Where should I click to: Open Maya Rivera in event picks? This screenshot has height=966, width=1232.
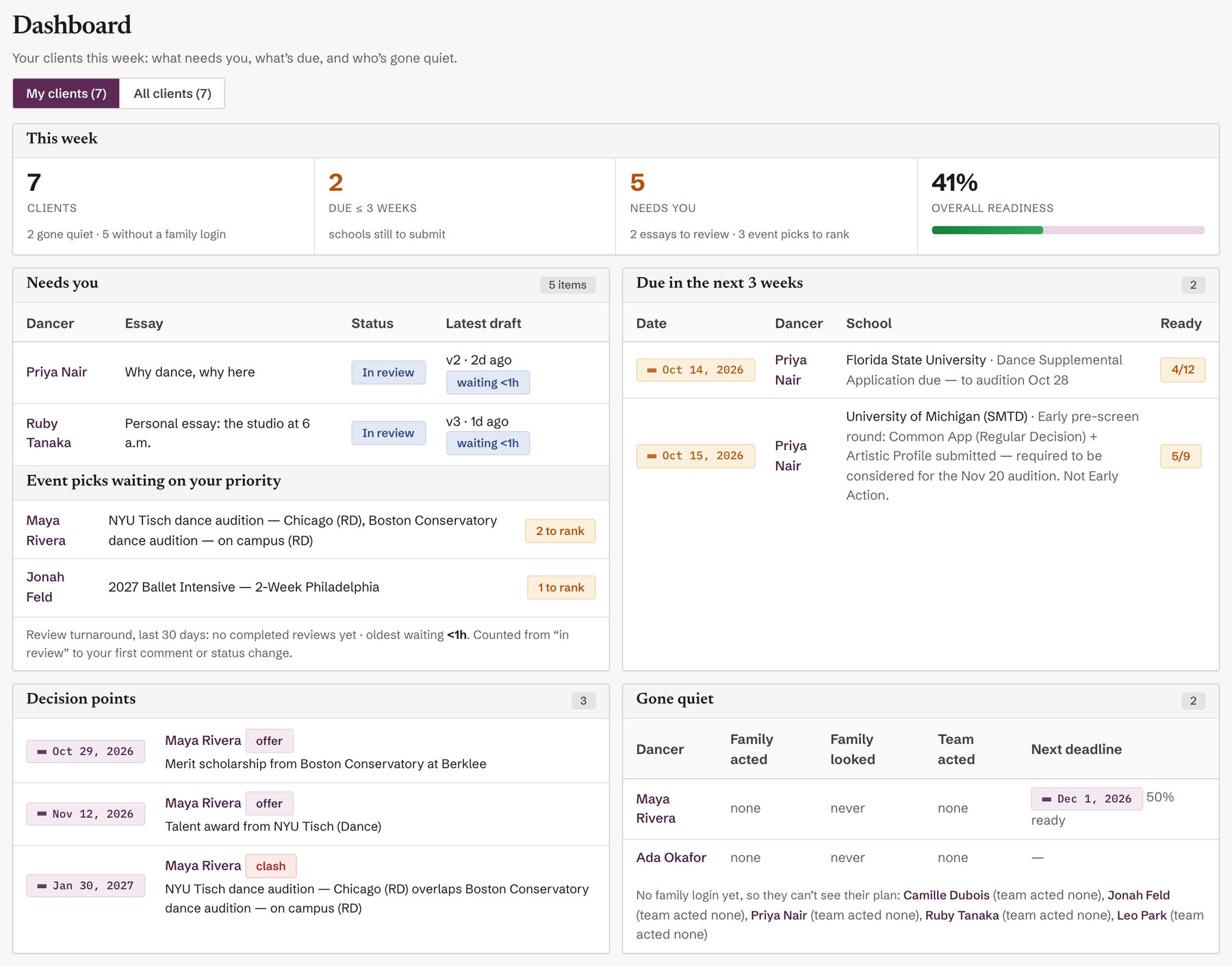click(46, 530)
